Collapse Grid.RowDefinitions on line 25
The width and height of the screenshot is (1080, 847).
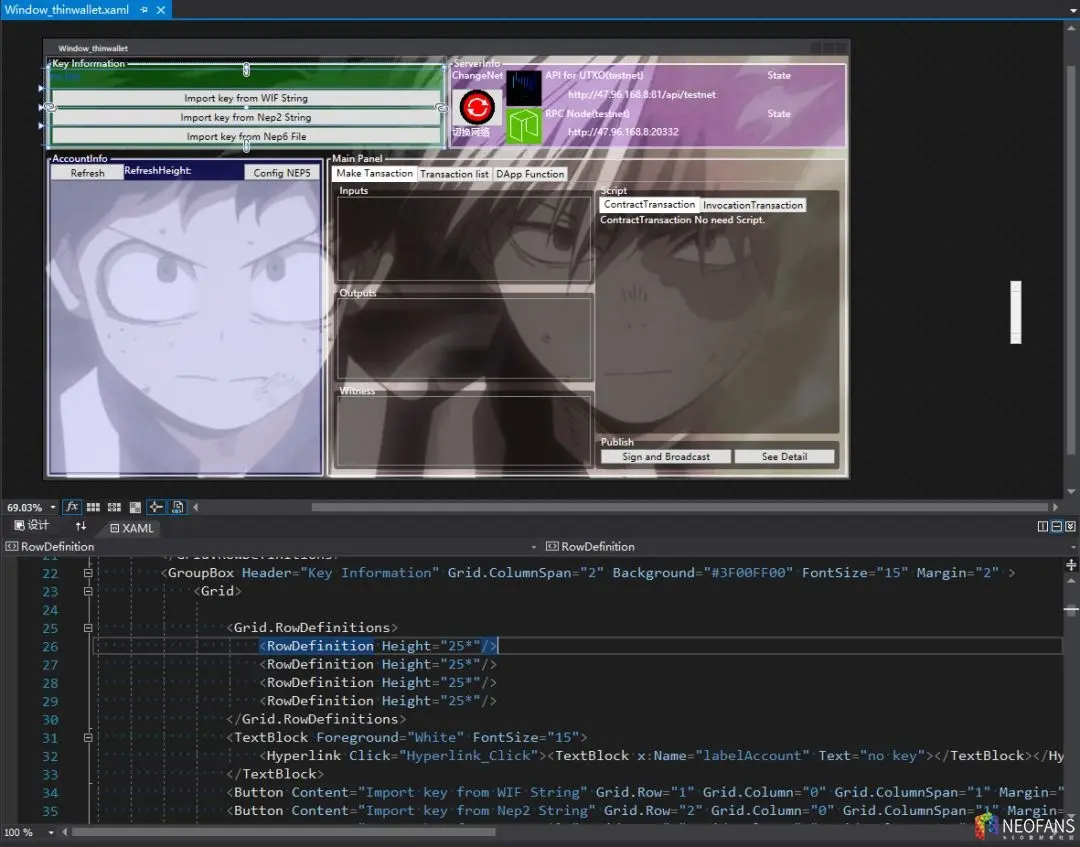(x=88, y=628)
